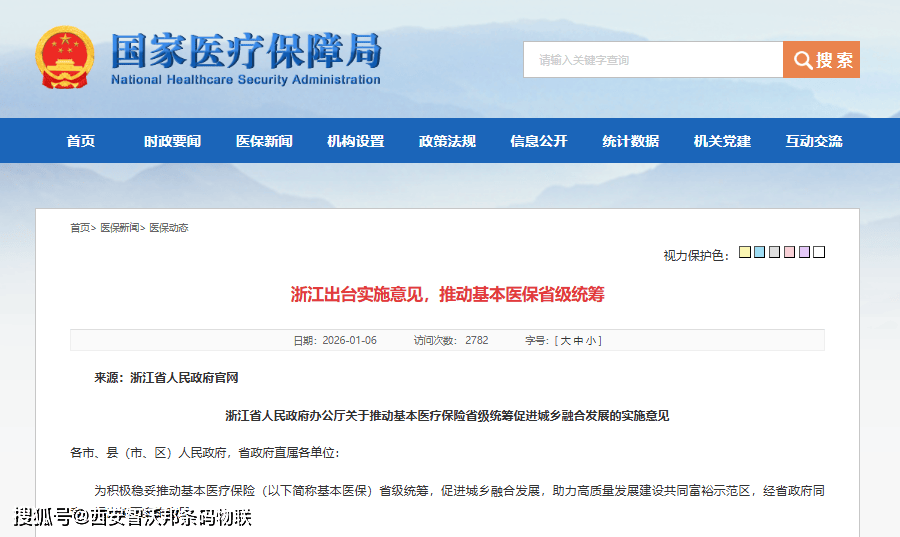Screen dimensions: 900x537
Task: Click the 视力保护色 label
Action: point(696,255)
